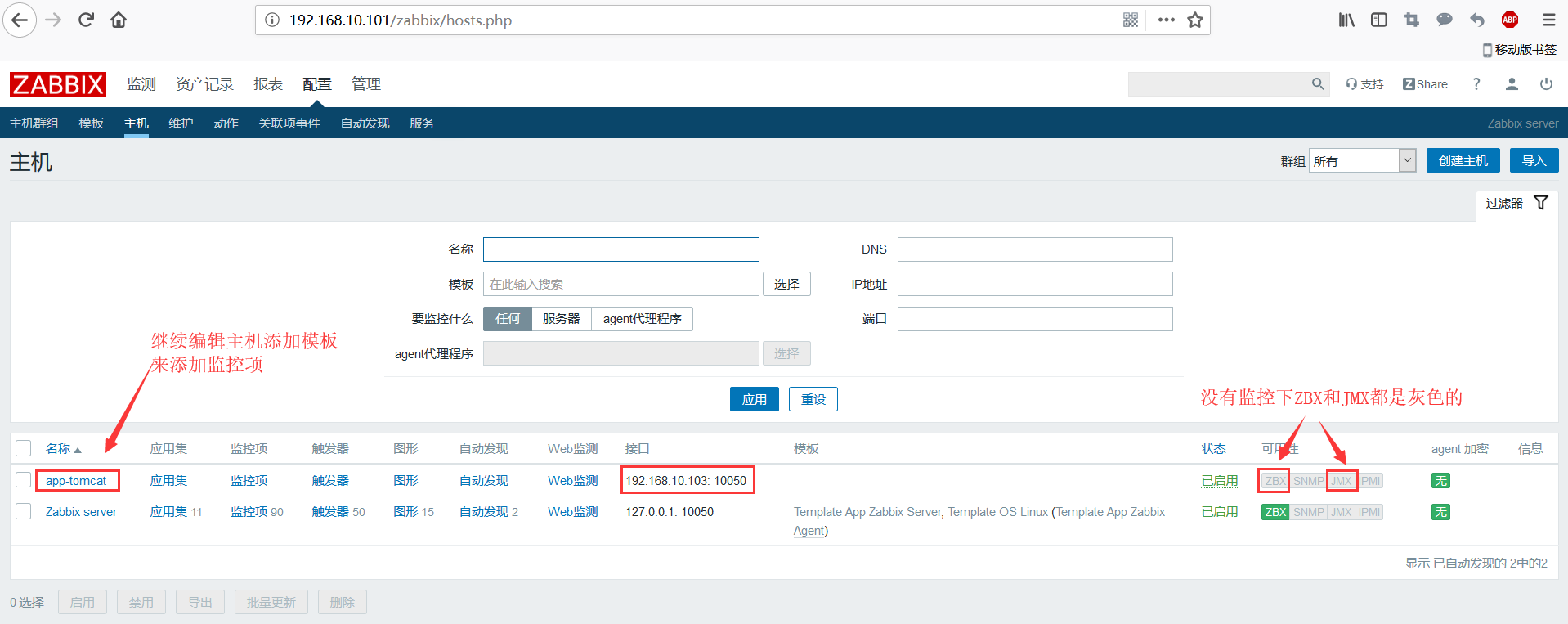Apply the filter with 应用 button

pyautogui.click(x=755, y=399)
